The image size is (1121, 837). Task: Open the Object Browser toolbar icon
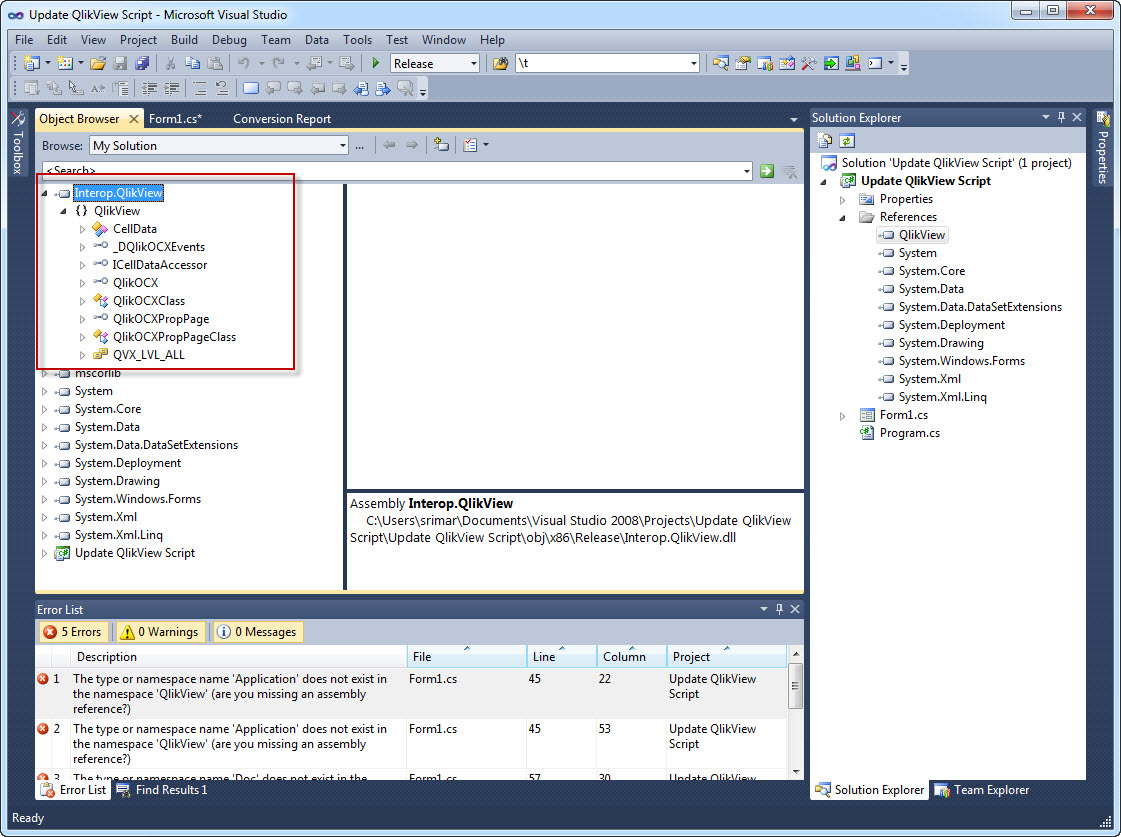[787, 63]
